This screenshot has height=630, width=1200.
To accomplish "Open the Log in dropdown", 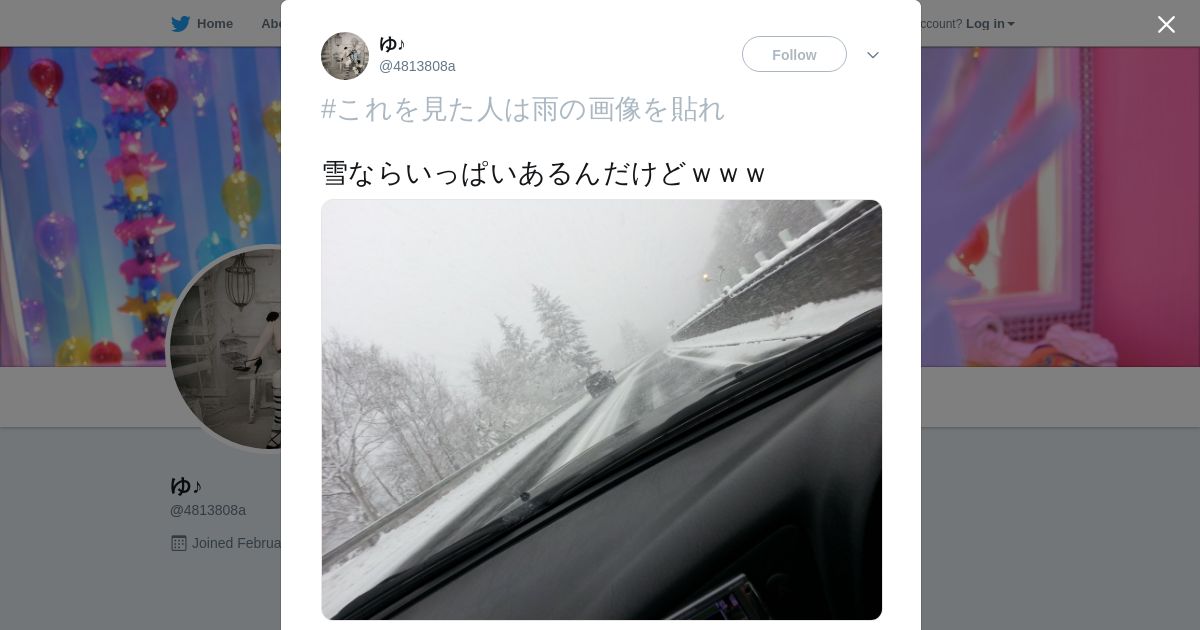I will click(x=990, y=24).
